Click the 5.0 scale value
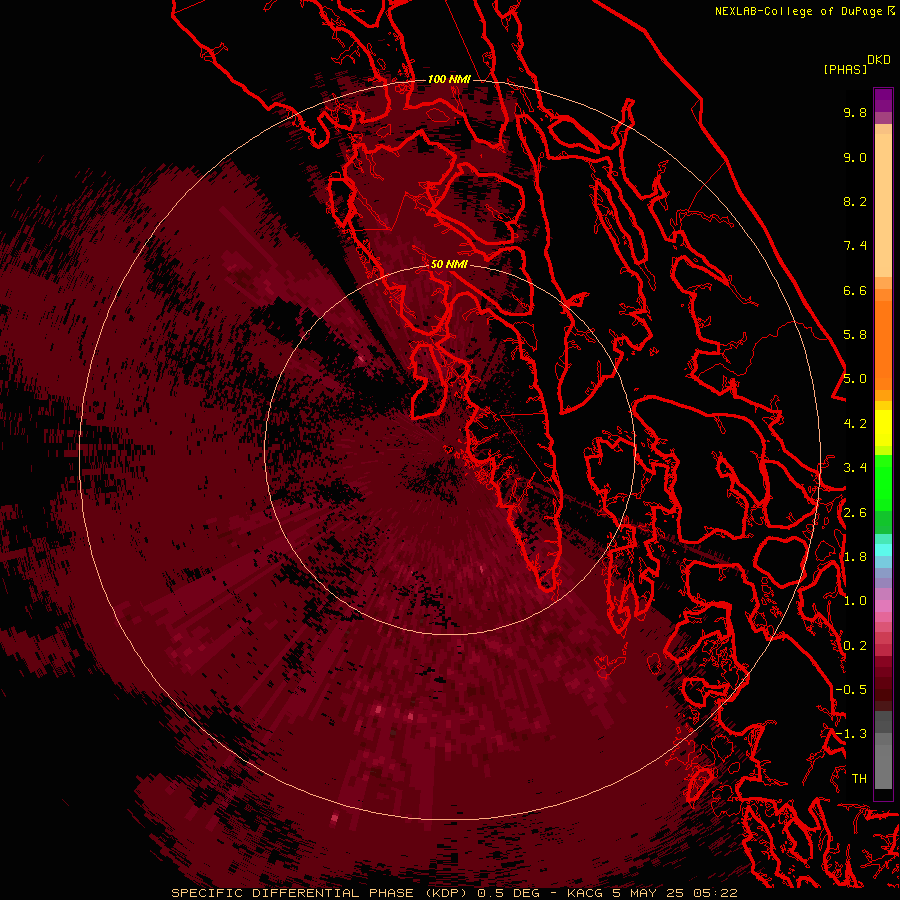The height and width of the screenshot is (900, 900). coord(855,379)
